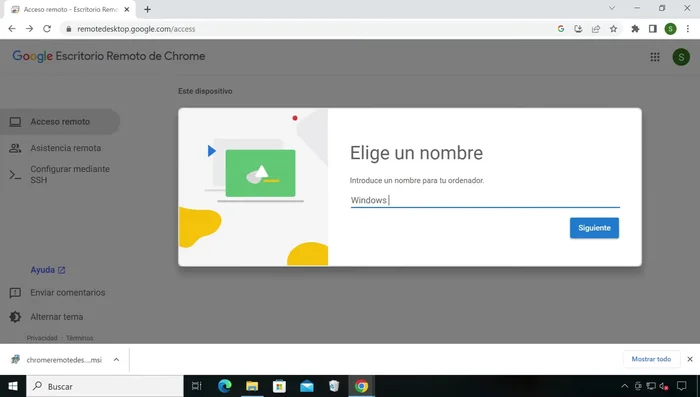
Task: Toggle the Chrome side panel
Action: click(653, 29)
